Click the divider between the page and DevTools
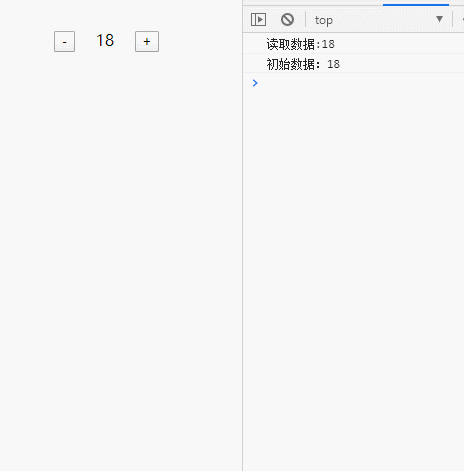This screenshot has height=471, width=464. point(242,235)
